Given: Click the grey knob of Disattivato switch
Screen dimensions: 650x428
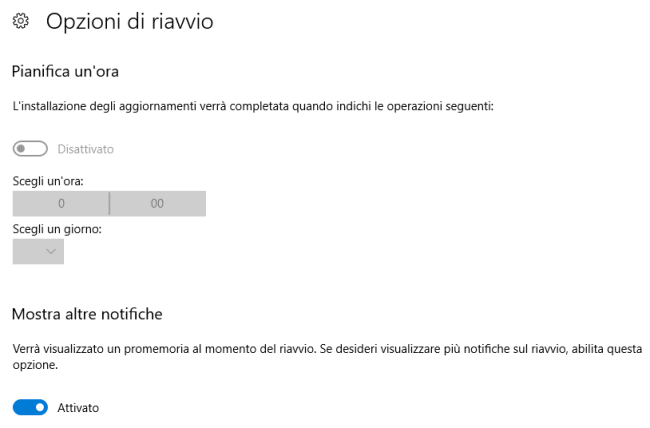Looking at the screenshot, I should tap(21, 149).
